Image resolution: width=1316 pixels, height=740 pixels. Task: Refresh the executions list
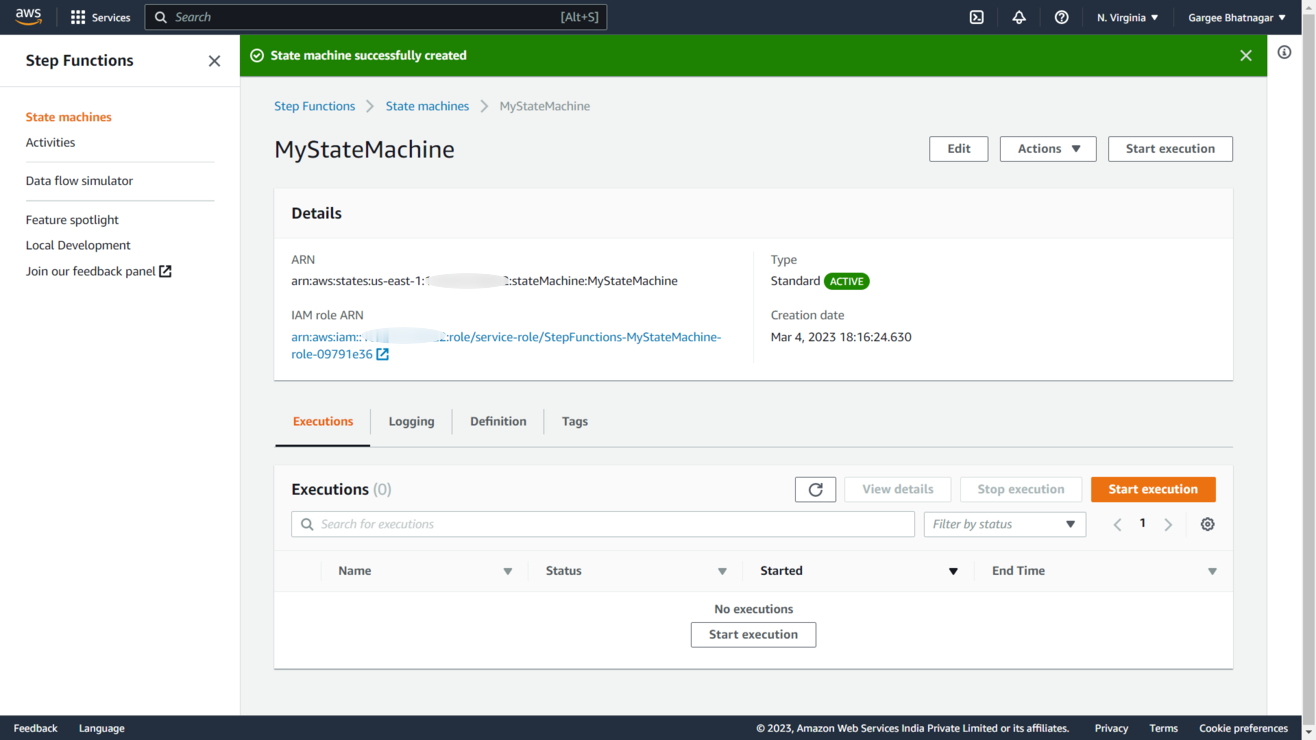coord(815,489)
